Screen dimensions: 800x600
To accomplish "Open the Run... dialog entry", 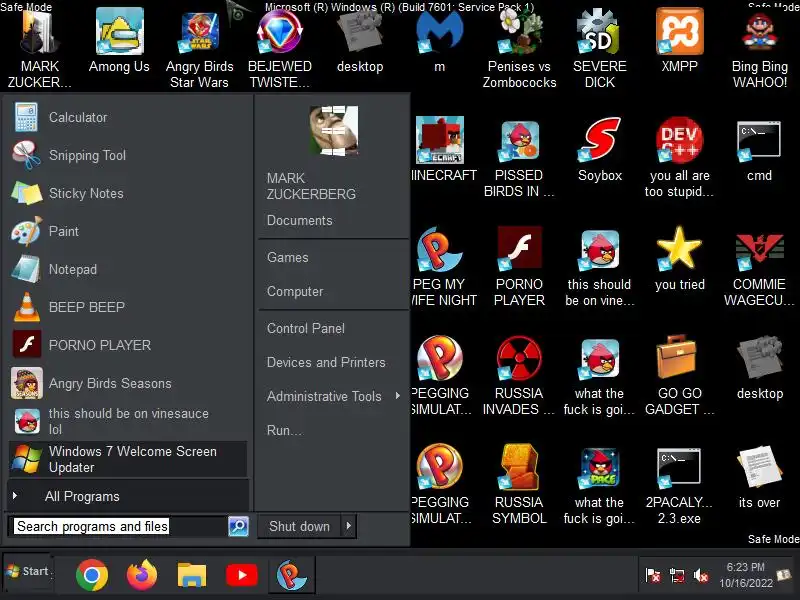I will [284, 430].
